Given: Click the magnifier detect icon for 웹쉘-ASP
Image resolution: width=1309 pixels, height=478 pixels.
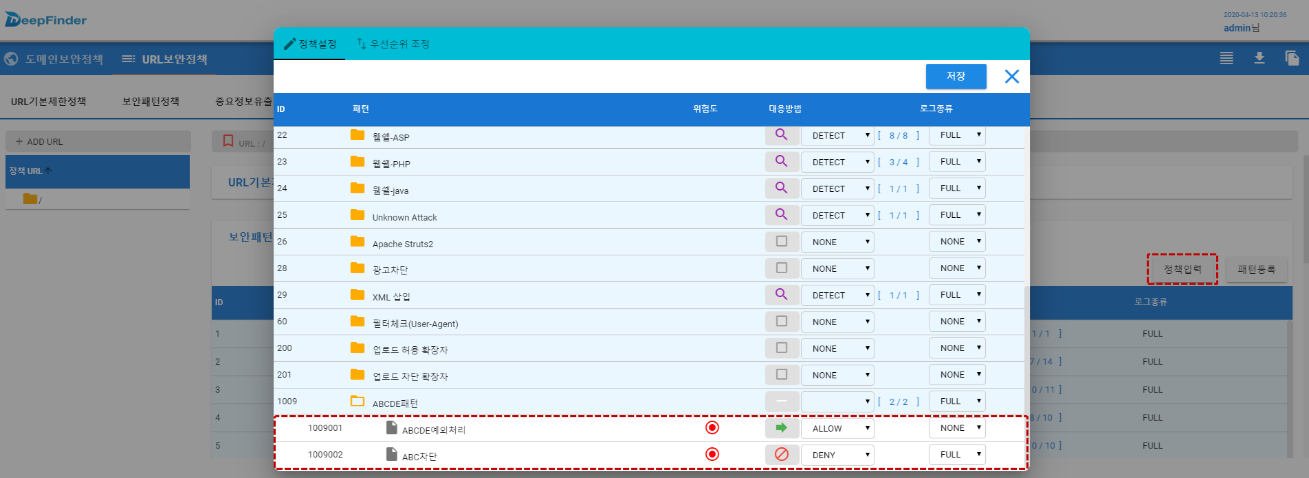Looking at the screenshot, I should tap(782, 135).
